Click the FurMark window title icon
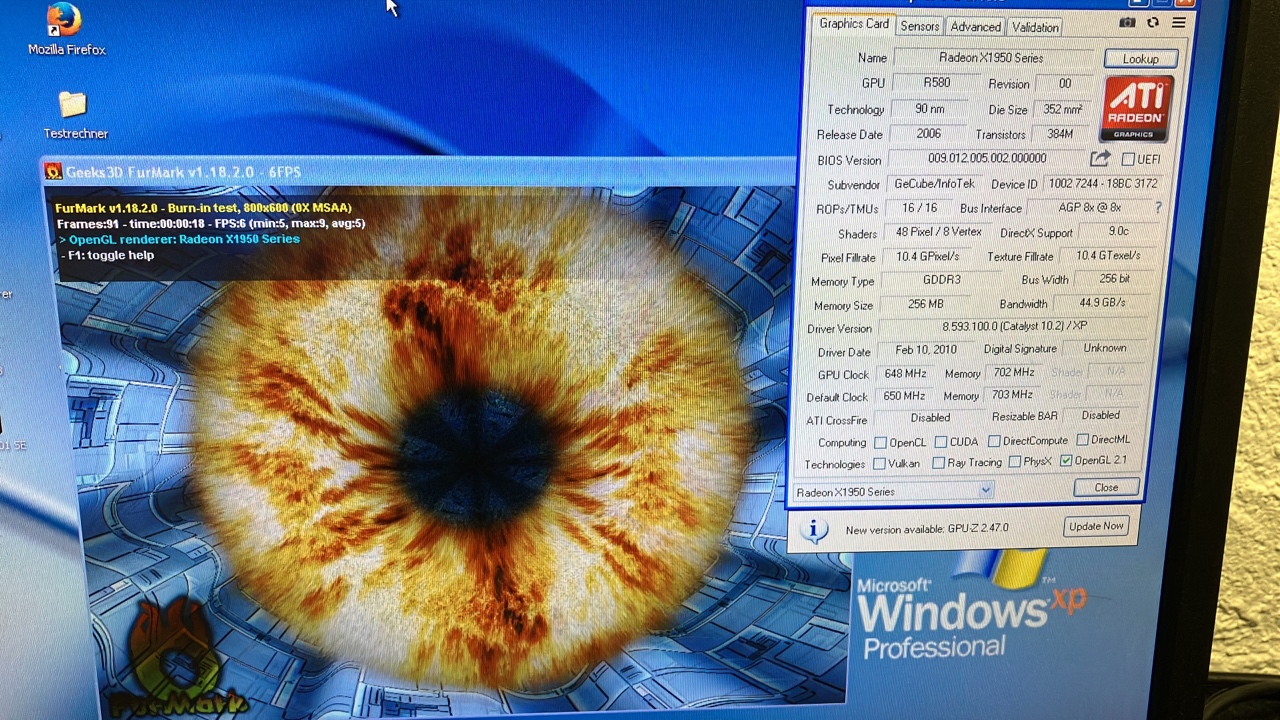 [x=53, y=172]
